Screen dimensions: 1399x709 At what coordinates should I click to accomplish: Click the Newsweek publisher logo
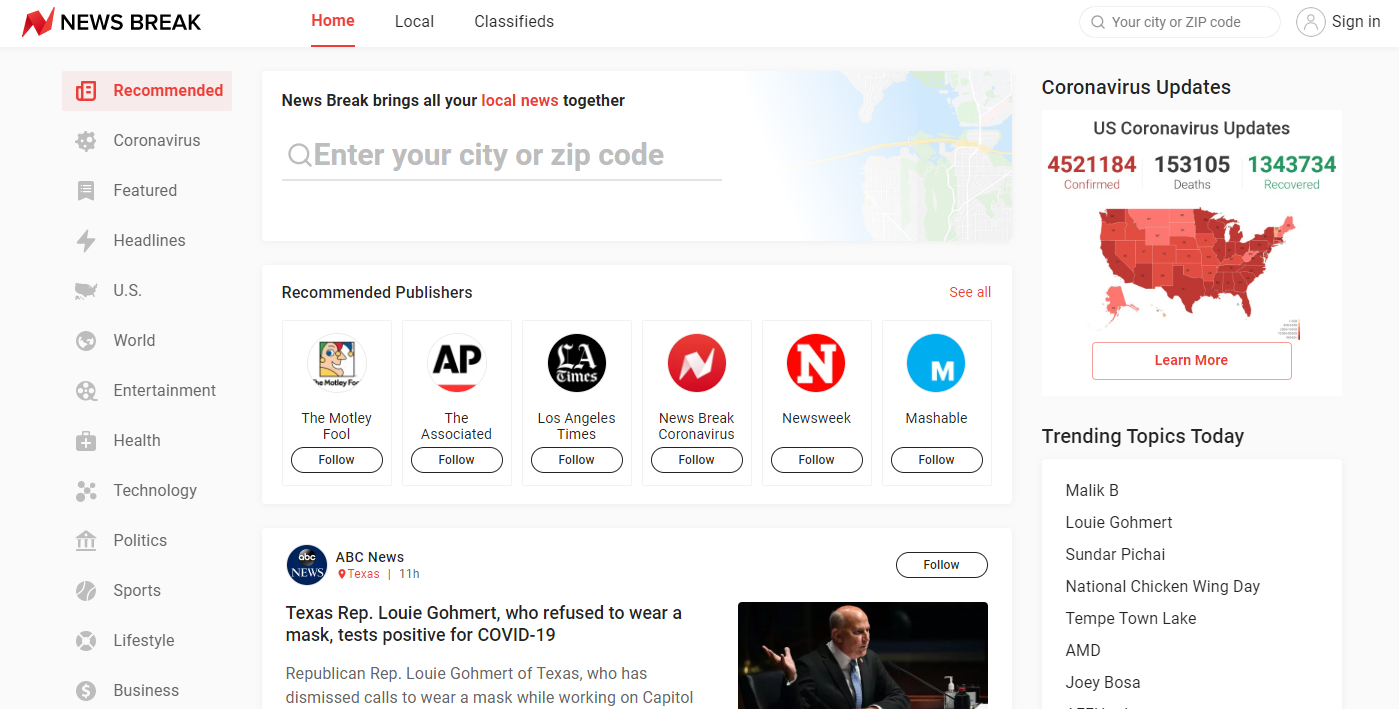coord(817,363)
